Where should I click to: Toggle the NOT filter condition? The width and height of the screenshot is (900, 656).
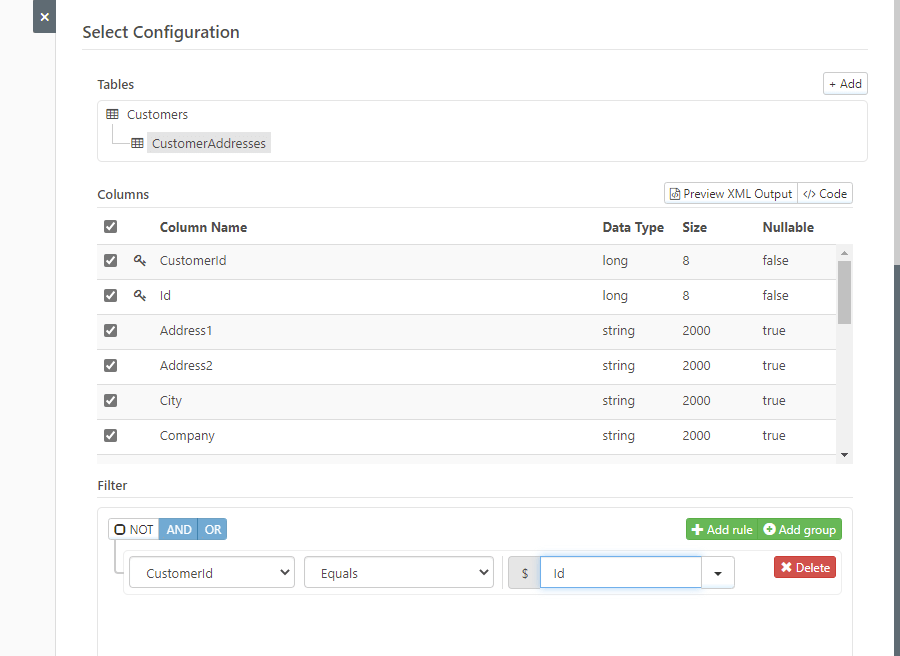tap(134, 529)
